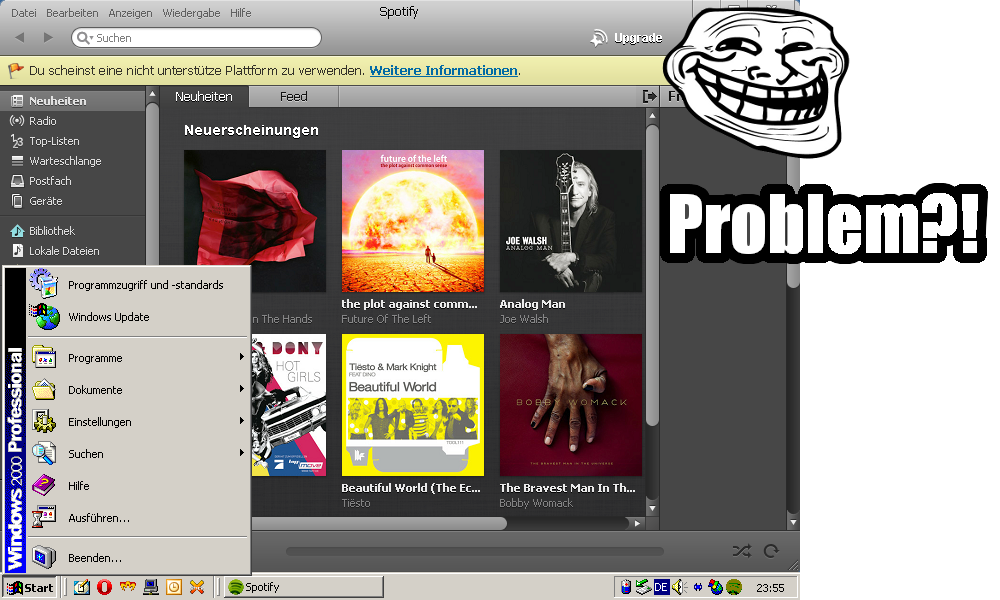Viewport: 1000px width, 600px height.
Task: Switch to the Neuheiten tab
Action: click(203, 96)
